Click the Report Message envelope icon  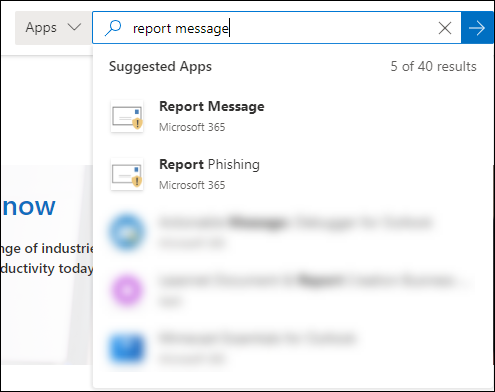[127, 116]
